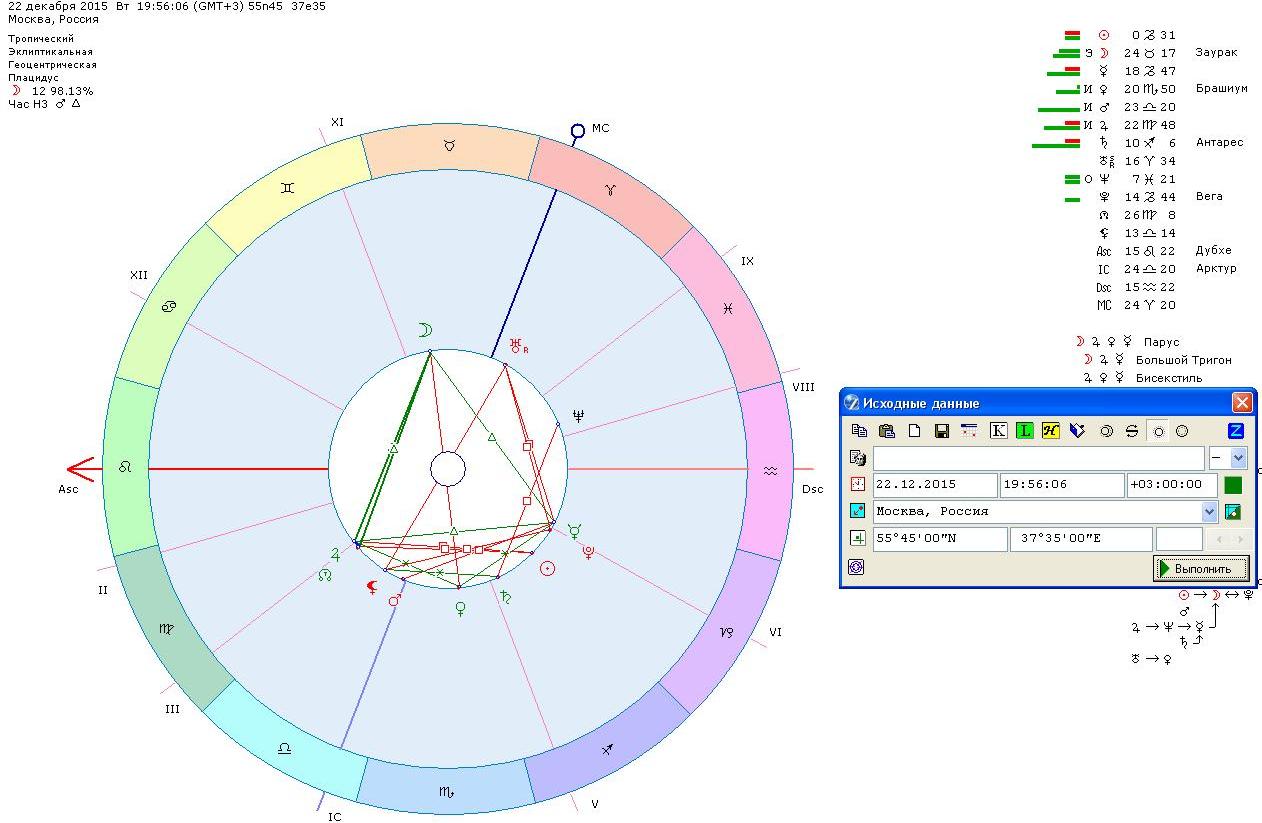The width and height of the screenshot is (1262, 823).
Task: Click the white K icon
Action: coord(998,431)
